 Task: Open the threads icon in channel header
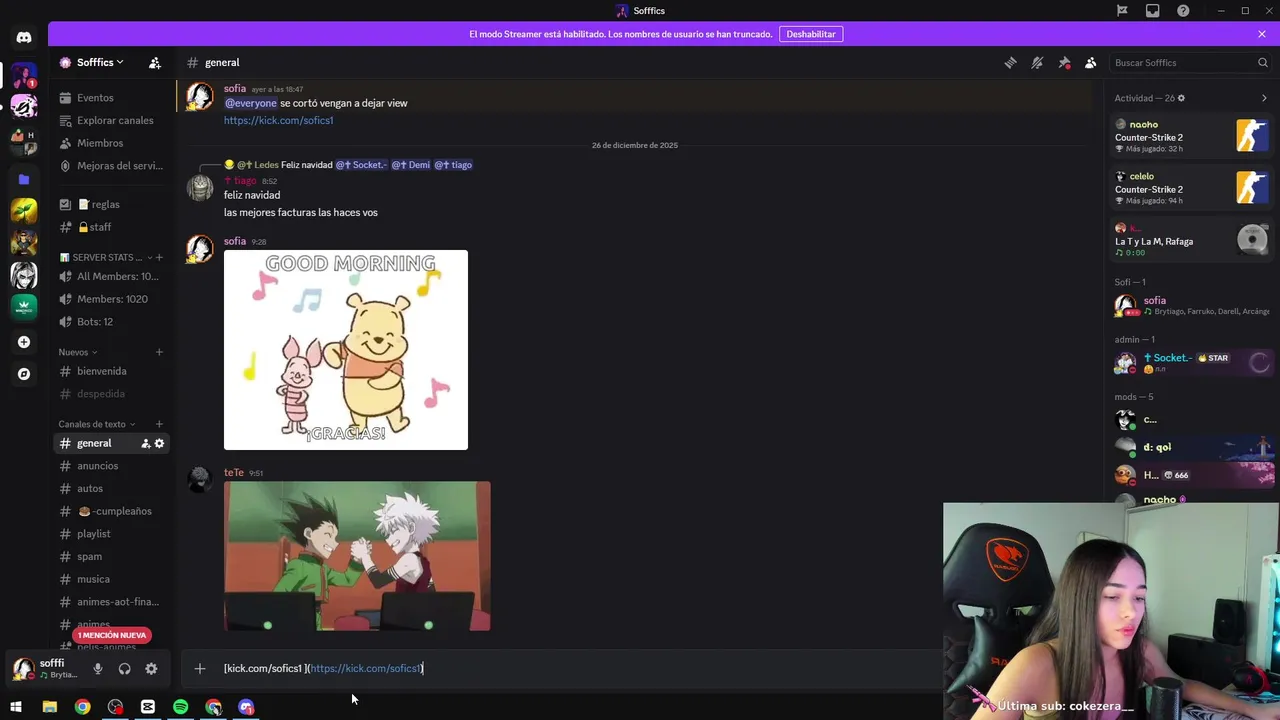point(1011,62)
